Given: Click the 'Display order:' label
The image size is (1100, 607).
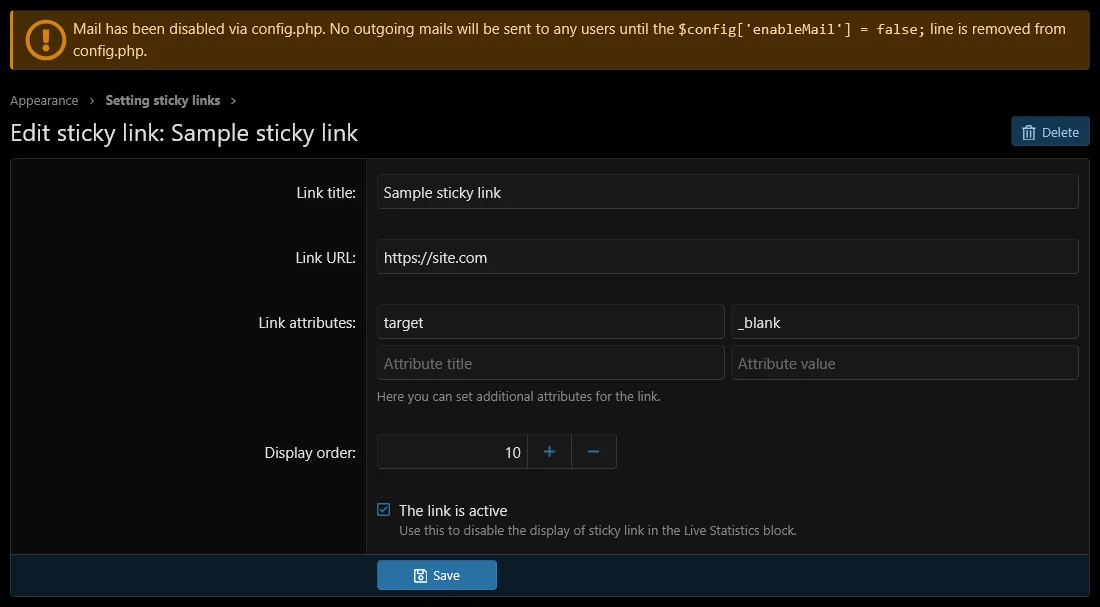Looking at the screenshot, I should click(310, 453).
